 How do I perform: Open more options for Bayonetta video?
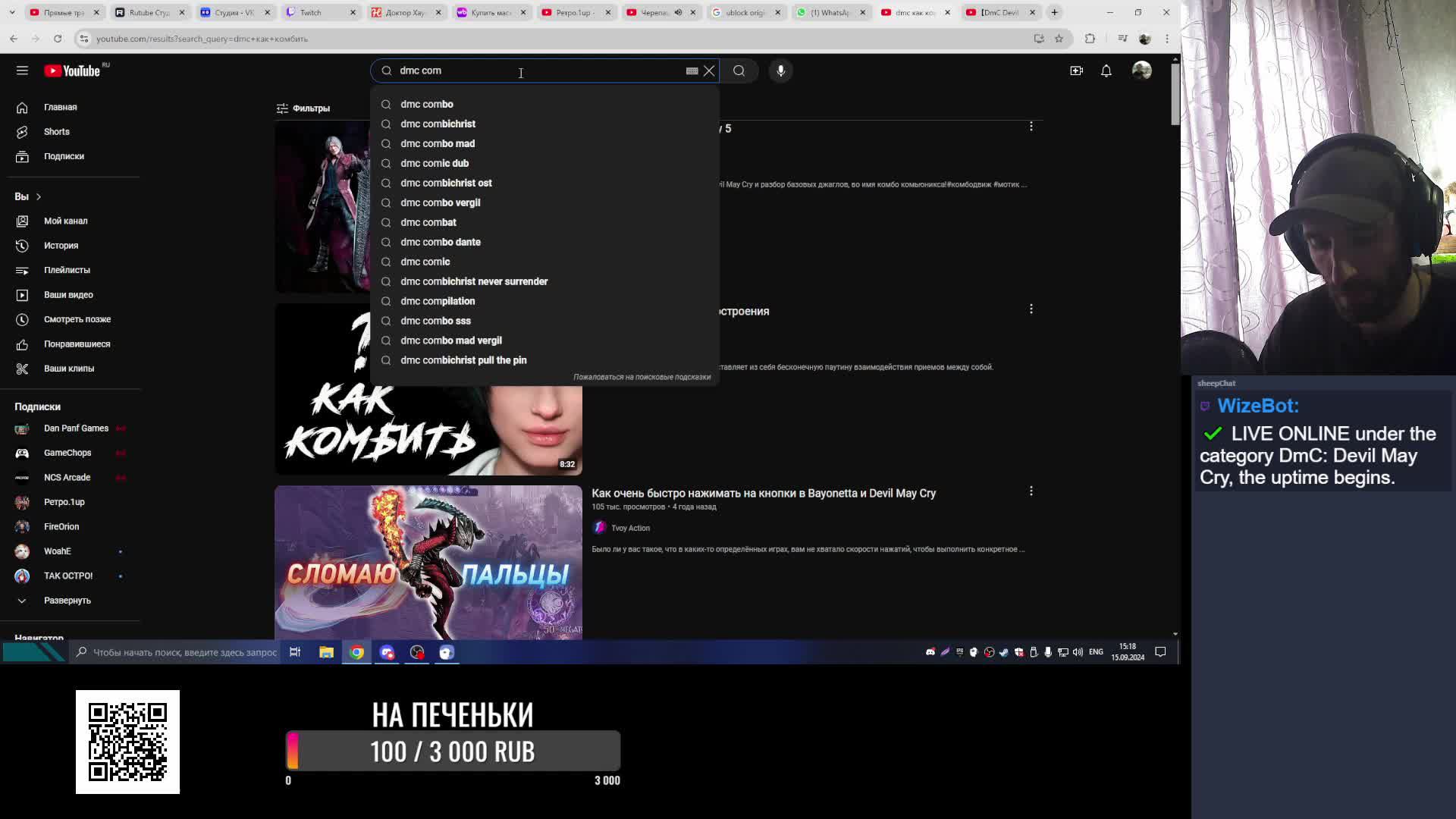(1031, 491)
